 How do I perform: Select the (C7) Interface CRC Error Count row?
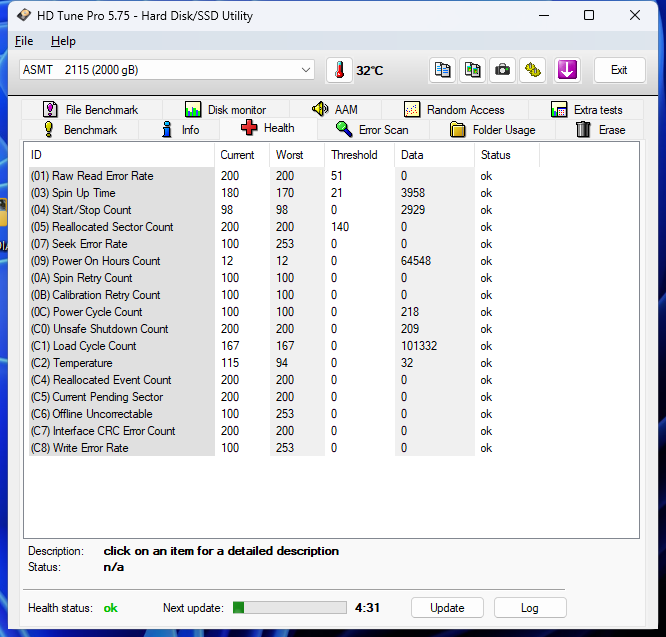point(283,431)
